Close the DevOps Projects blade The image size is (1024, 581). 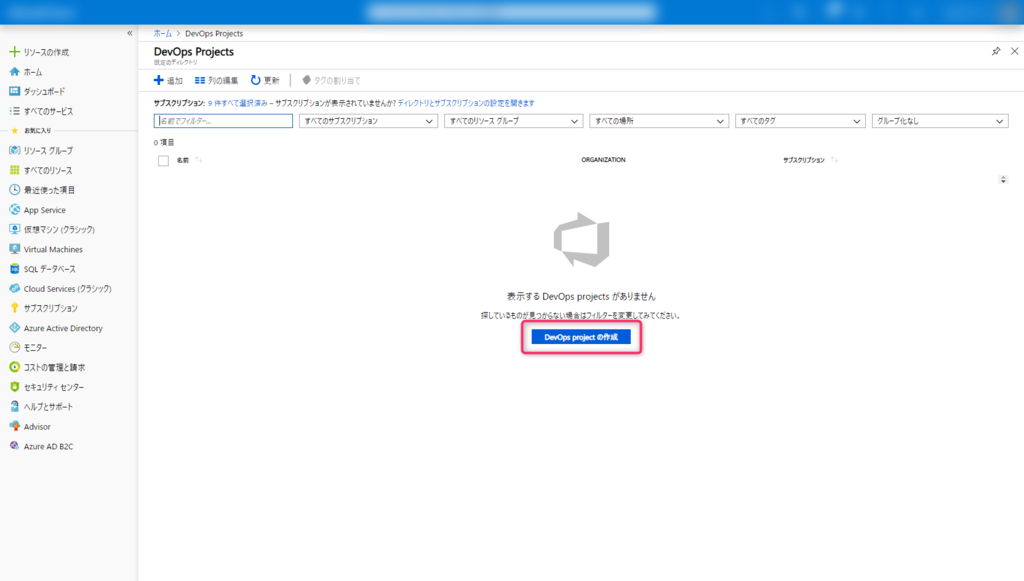(1014, 51)
